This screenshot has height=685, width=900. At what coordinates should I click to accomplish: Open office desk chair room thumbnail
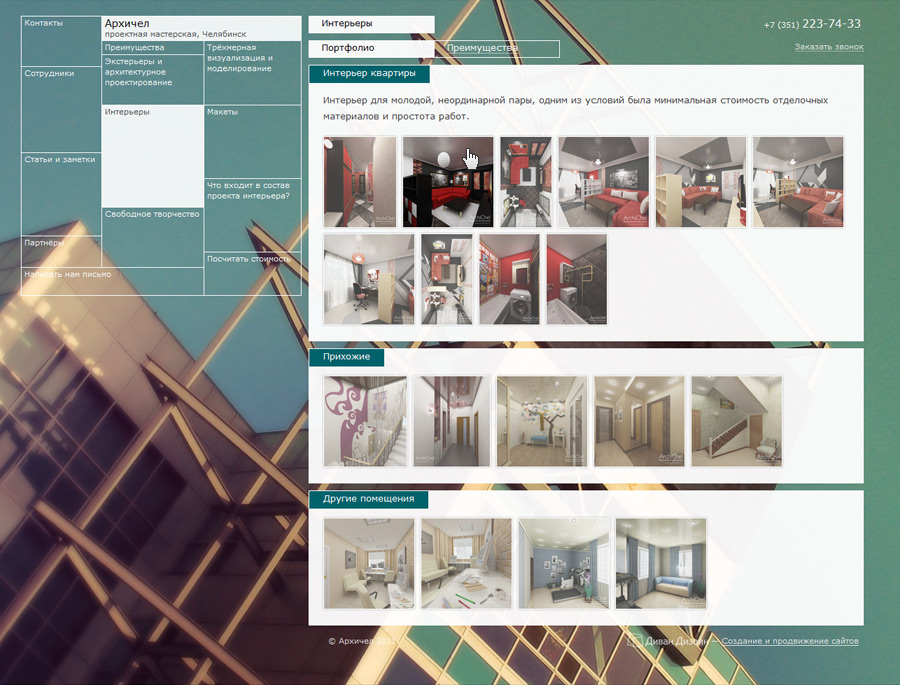[x=369, y=279]
